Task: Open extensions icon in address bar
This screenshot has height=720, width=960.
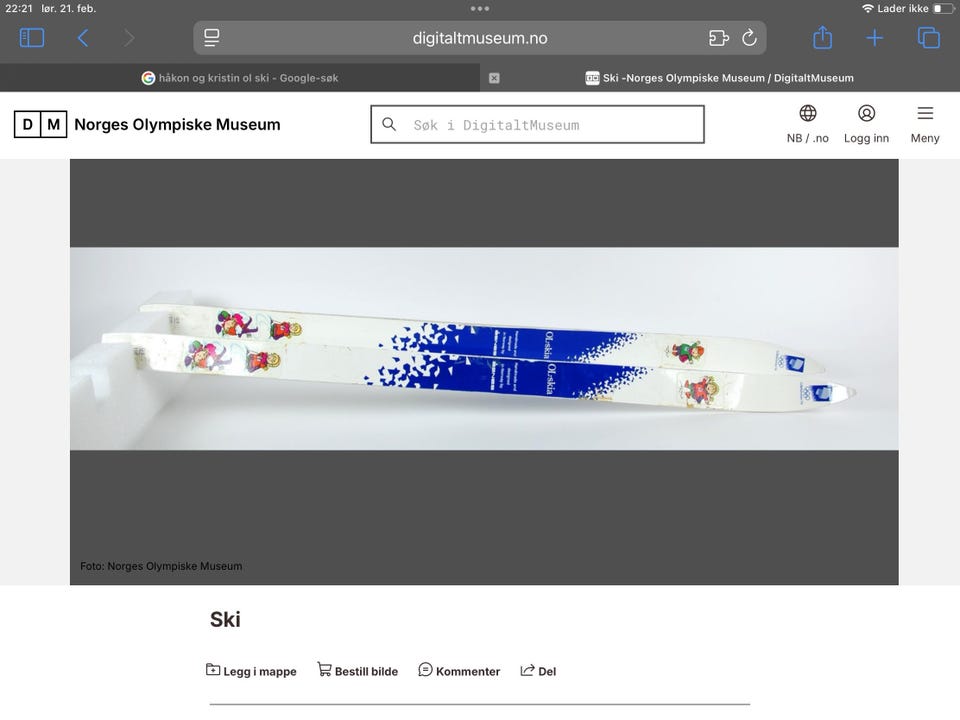Action: click(719, 38)
